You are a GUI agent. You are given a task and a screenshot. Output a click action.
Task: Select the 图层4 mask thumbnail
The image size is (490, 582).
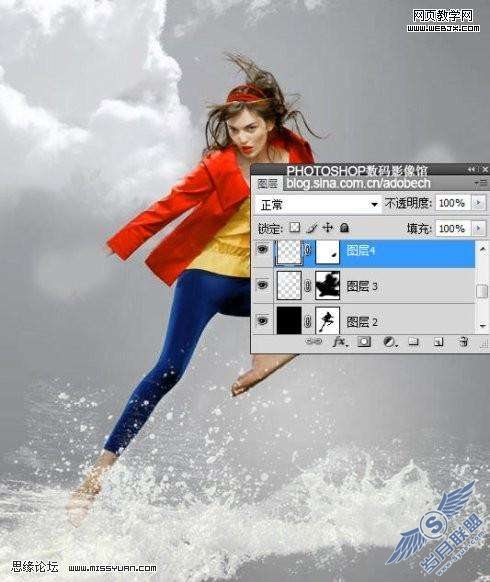pos(327,252)
